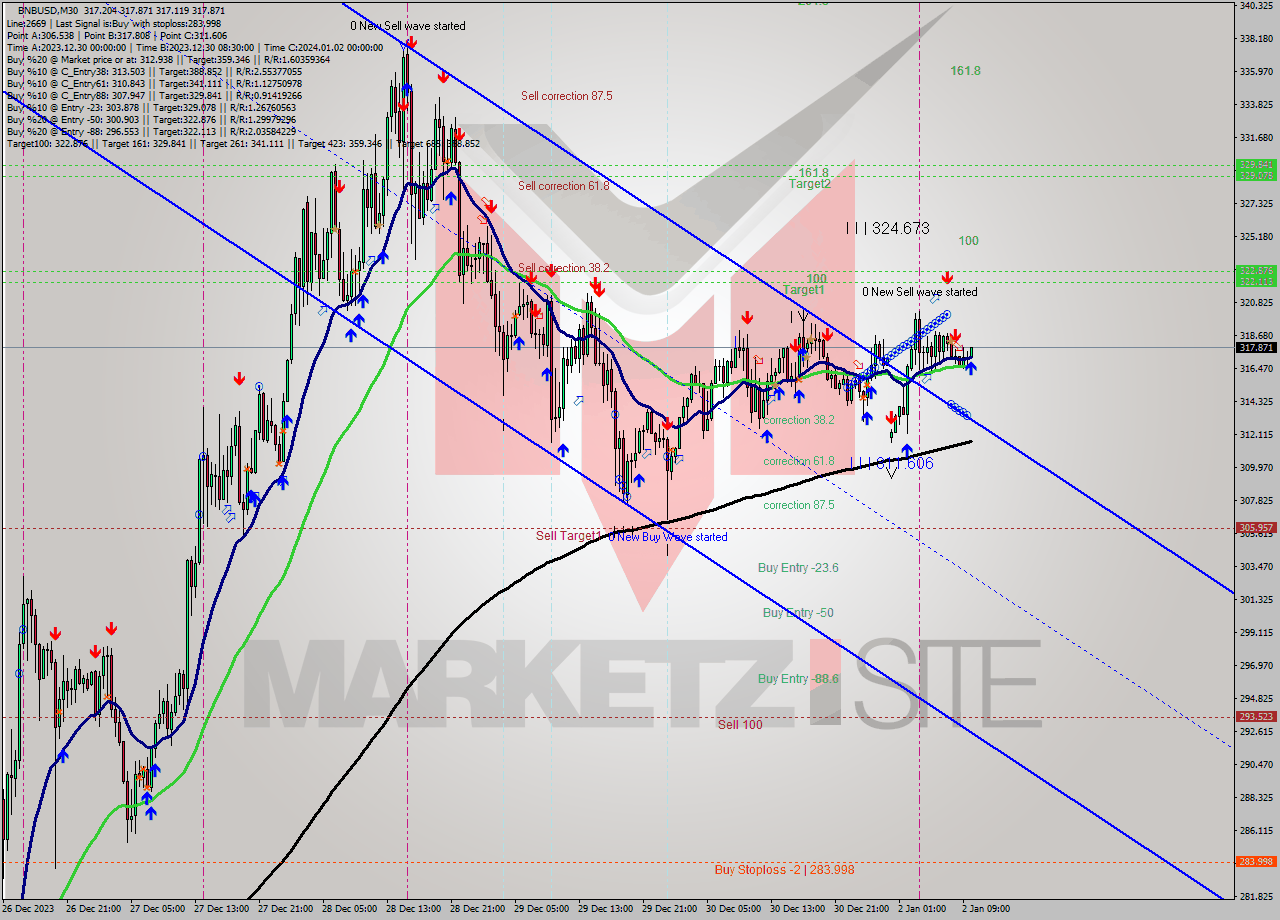Screen dimensions: 1280x920
Task: Click the 312.115 price axis label
Action: (1256, 435)
